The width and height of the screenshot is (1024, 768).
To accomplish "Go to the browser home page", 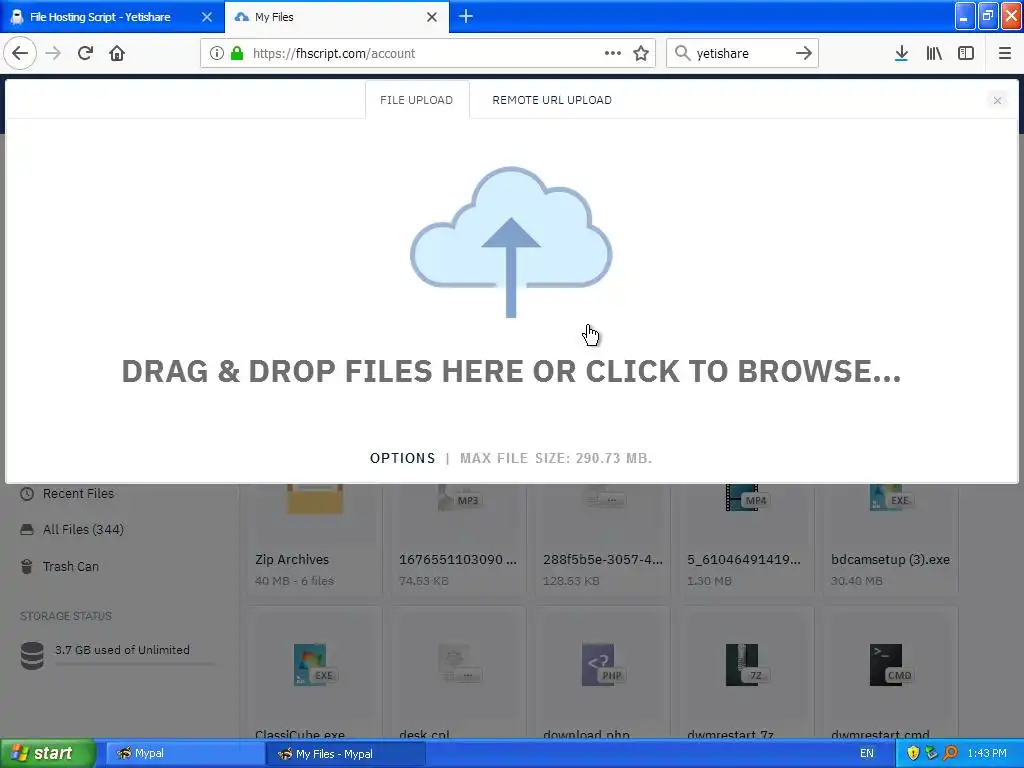I will click(117, 53).
